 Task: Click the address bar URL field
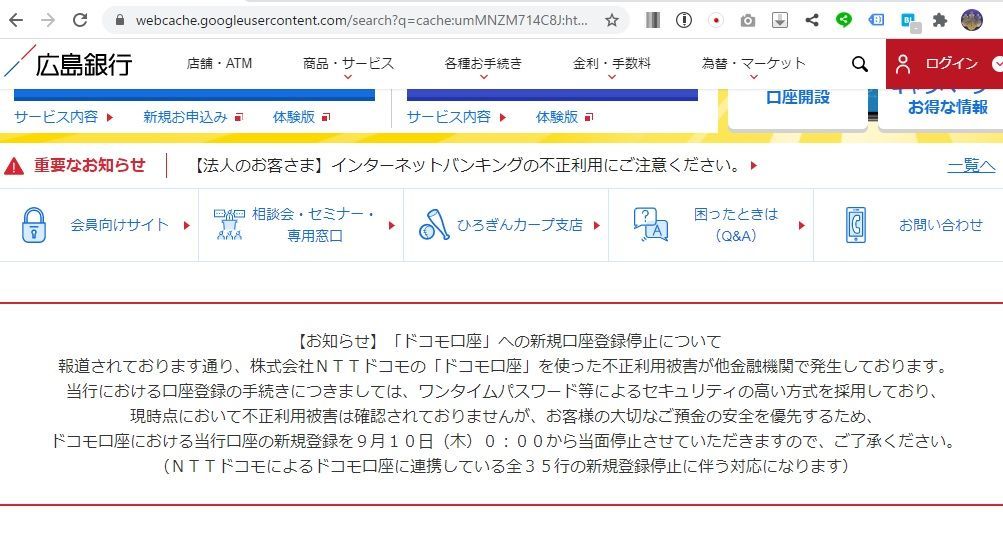361,20
